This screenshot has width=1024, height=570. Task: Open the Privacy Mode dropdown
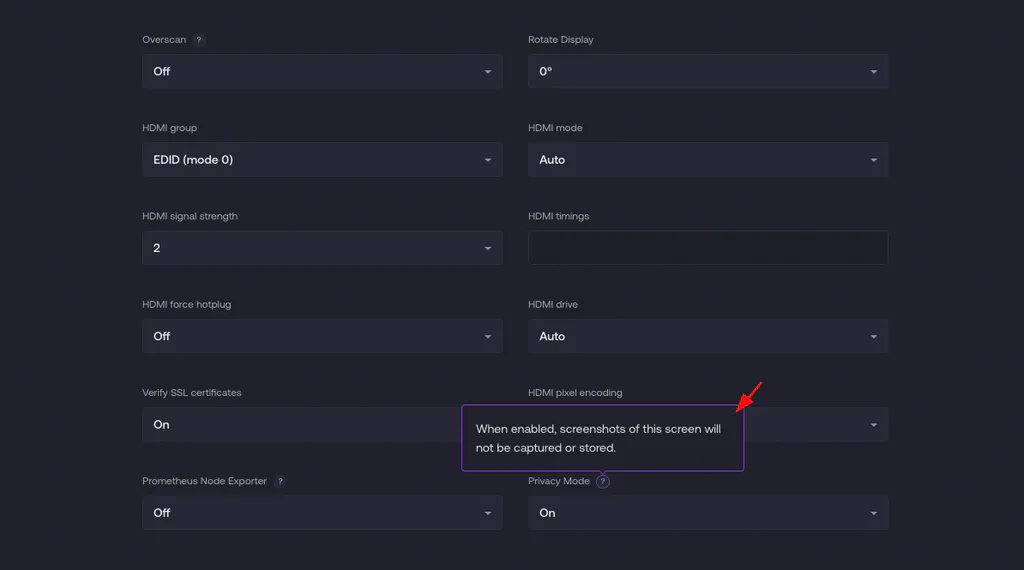click(x=708, y=513)
